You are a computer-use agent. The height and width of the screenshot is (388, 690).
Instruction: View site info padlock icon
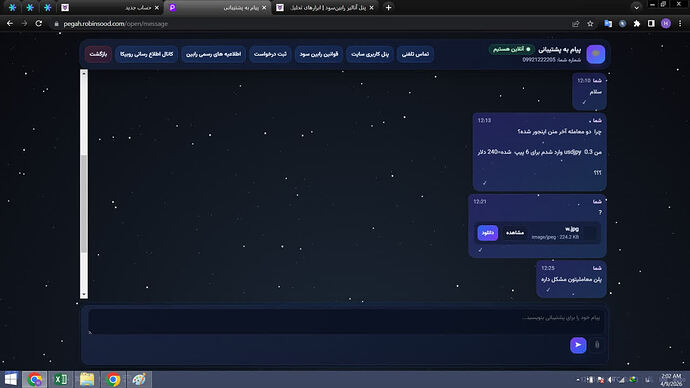[x=56, y=24]
